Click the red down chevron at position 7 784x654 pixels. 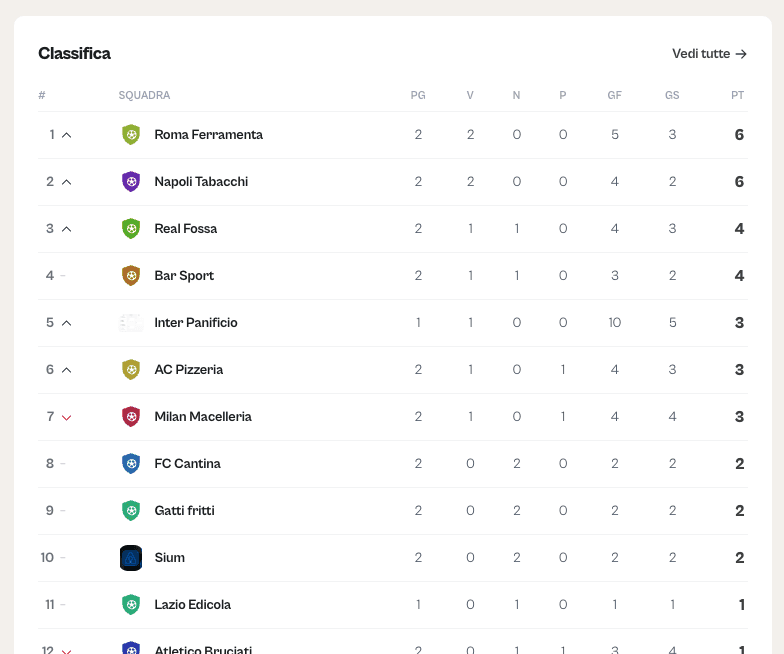pyautogui.click(x=66, y=418)
